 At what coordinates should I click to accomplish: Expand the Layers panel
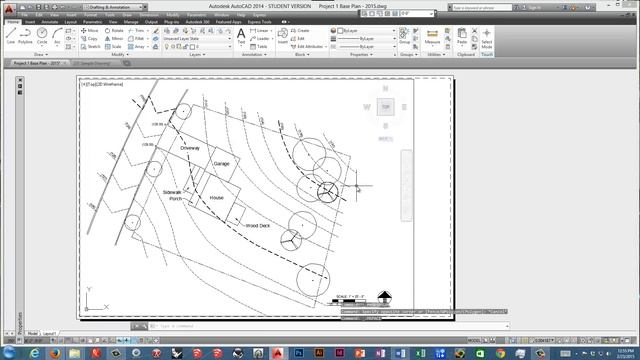tap(197, 54)
